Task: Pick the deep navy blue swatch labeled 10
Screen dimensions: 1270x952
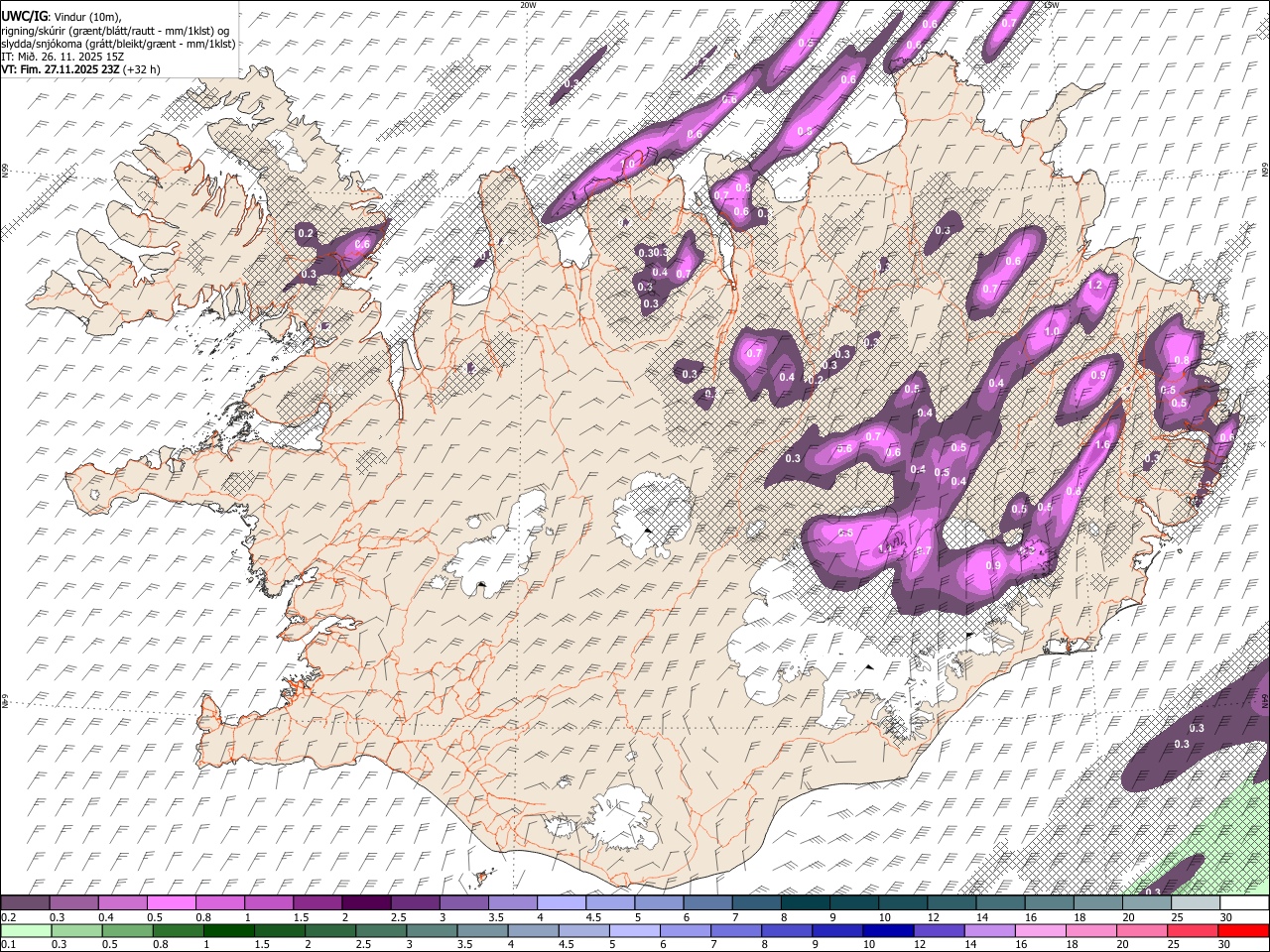Action: click(886, 931)
